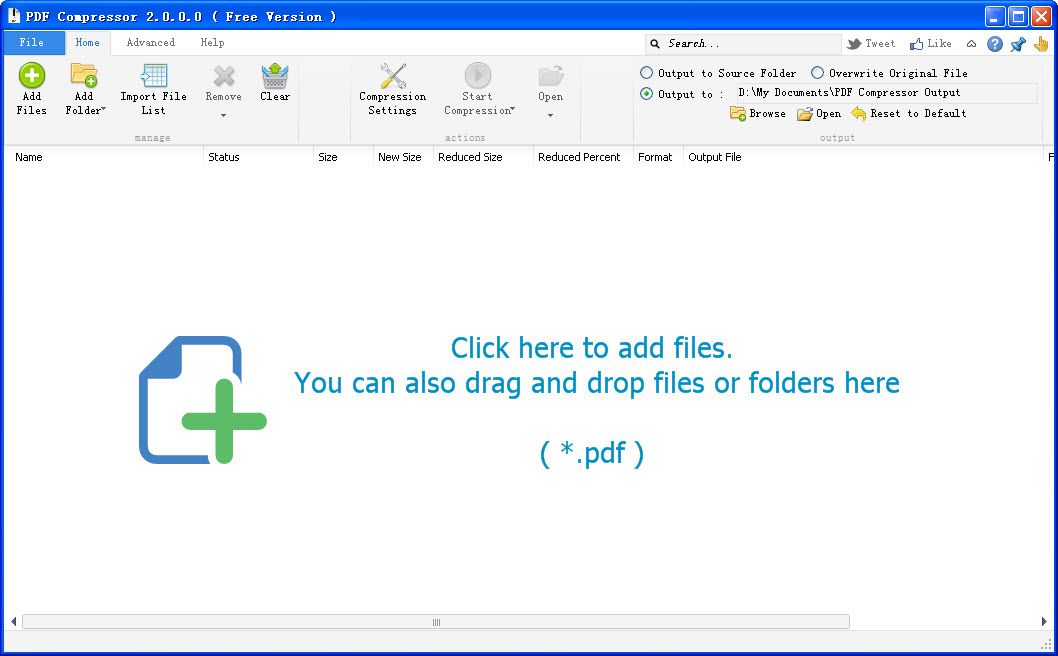The width and height of the screenshot is (1058, 656).
Task: Click the green Add Files icon
Action: click(32, 76)
